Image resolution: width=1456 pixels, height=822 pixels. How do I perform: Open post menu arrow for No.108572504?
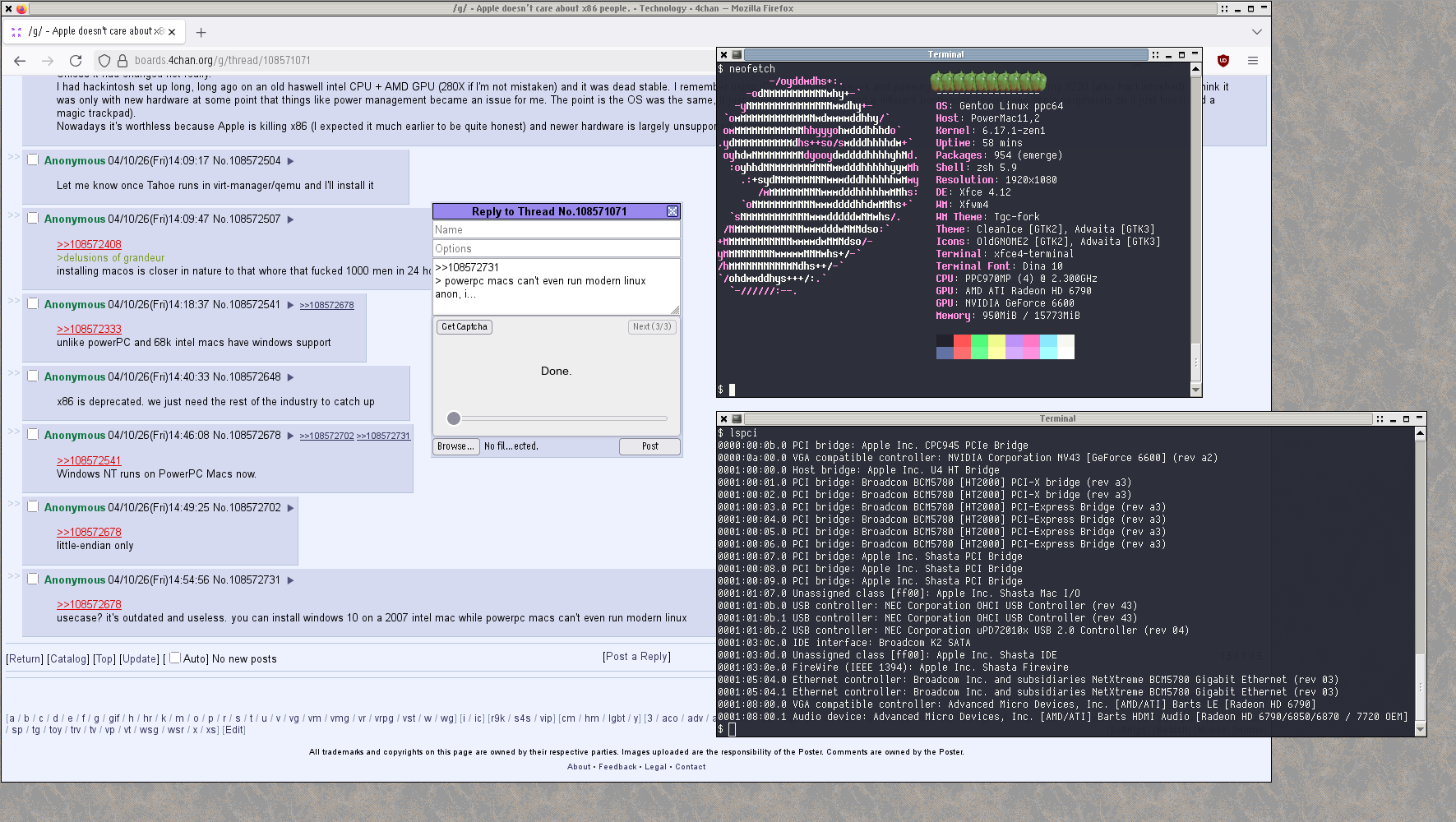click(290, 161)
